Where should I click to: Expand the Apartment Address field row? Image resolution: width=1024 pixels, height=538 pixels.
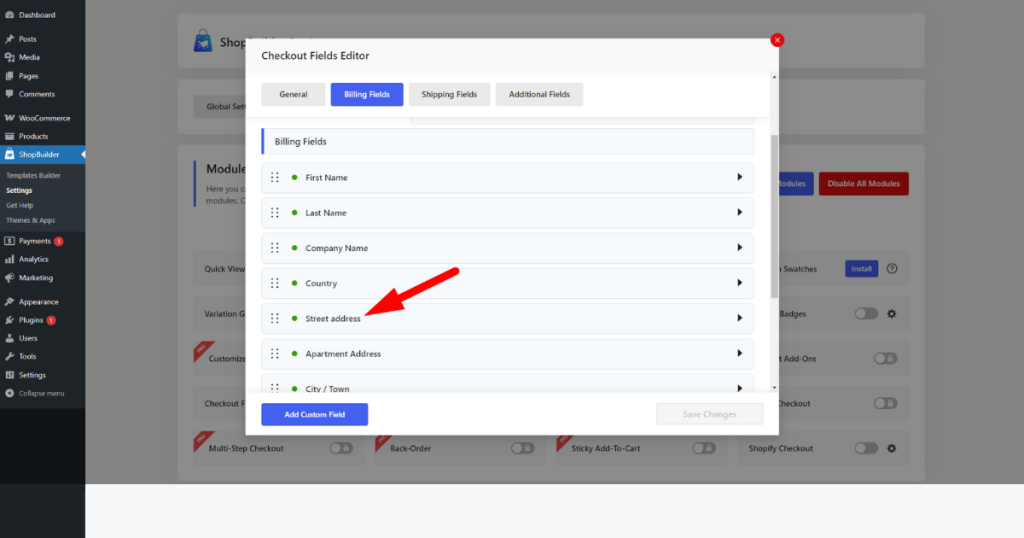pyautogui.click(x=740, y=353)
